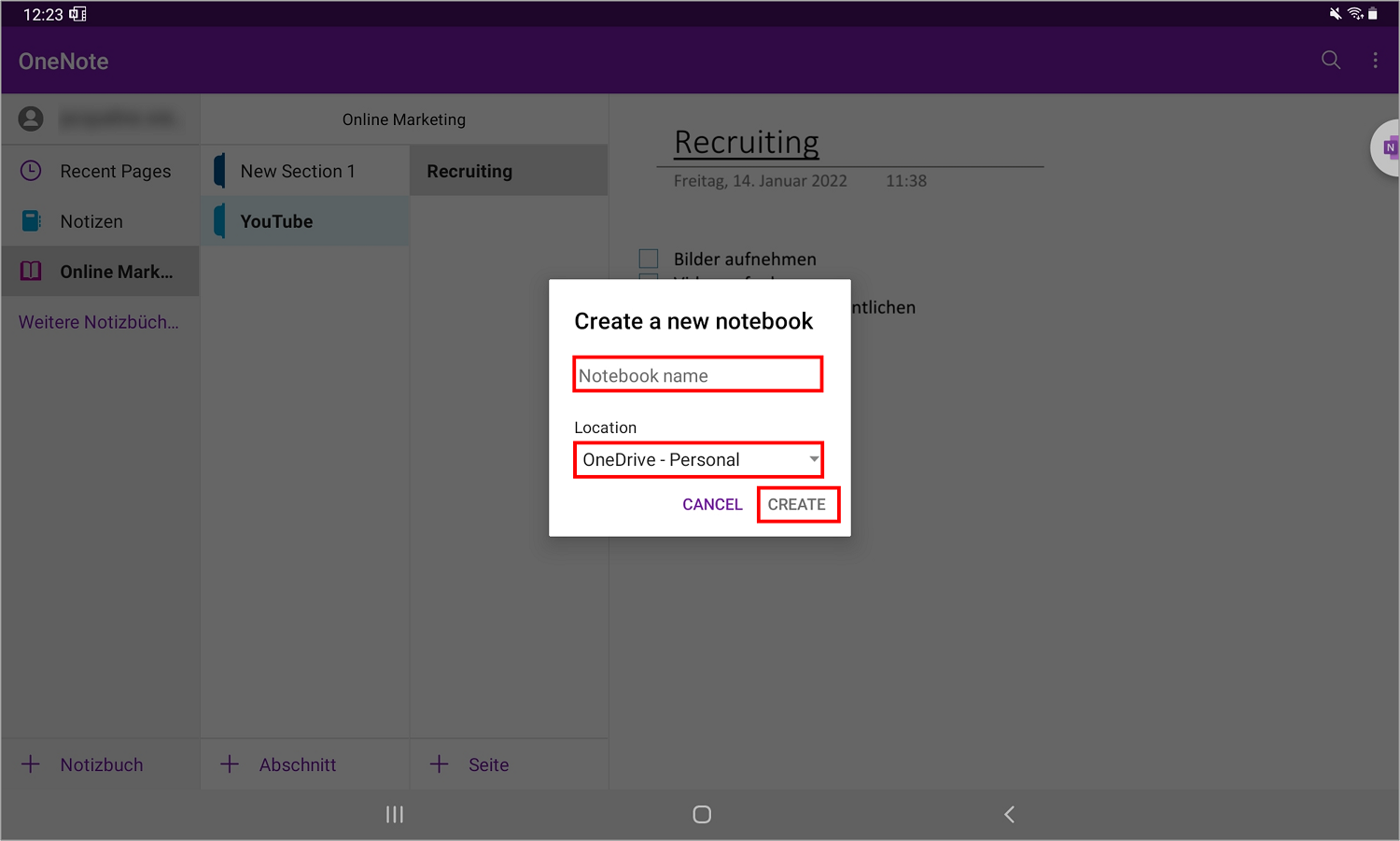The image size is (1400, 841).
Task: Click the Recruiting page title
Action: coord(747,142)
